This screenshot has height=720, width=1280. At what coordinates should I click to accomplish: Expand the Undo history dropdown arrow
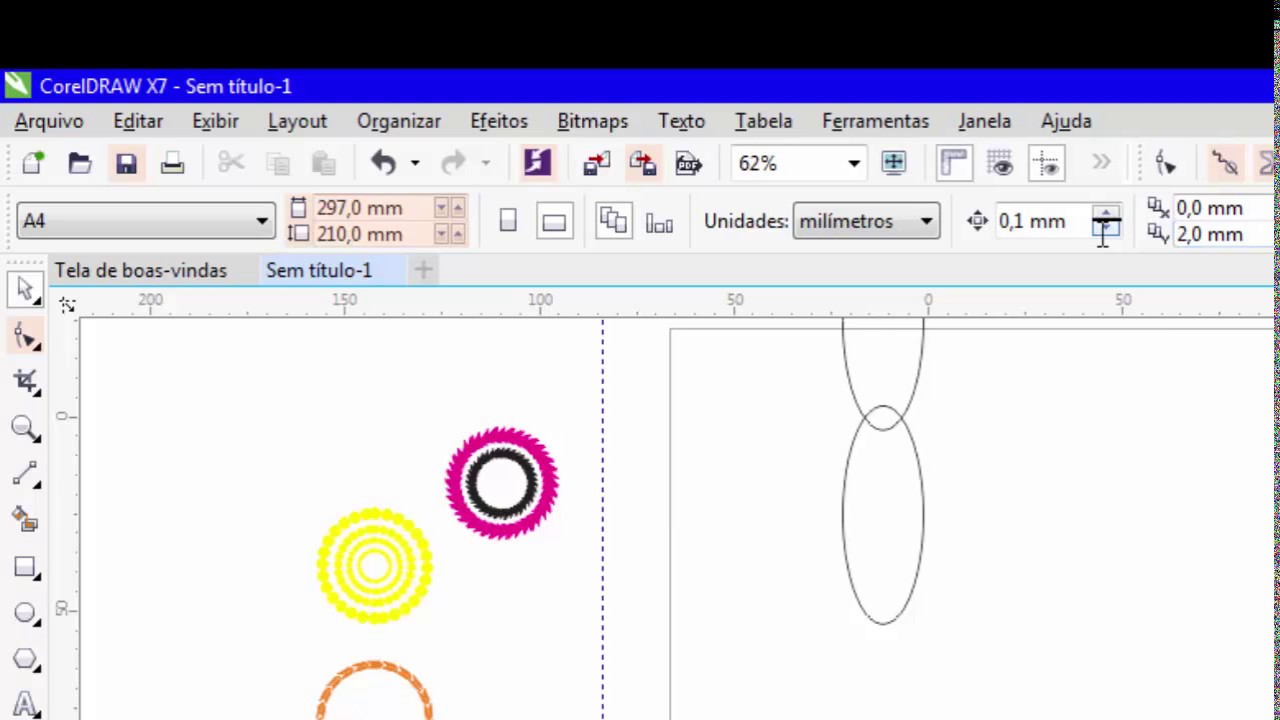[x=414, y=163]
